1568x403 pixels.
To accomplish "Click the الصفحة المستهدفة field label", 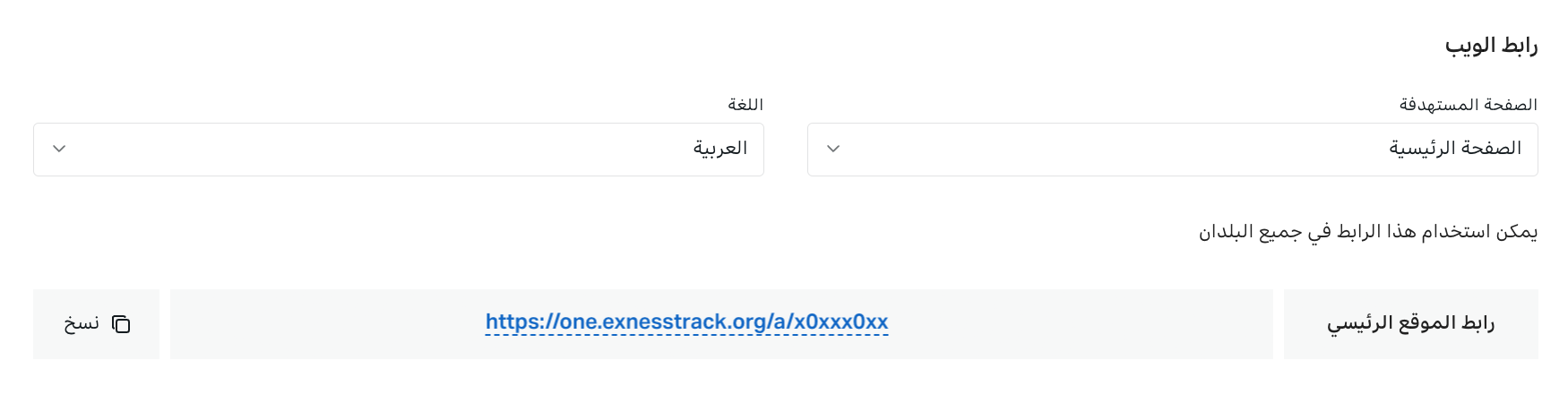I will 1468,106.
